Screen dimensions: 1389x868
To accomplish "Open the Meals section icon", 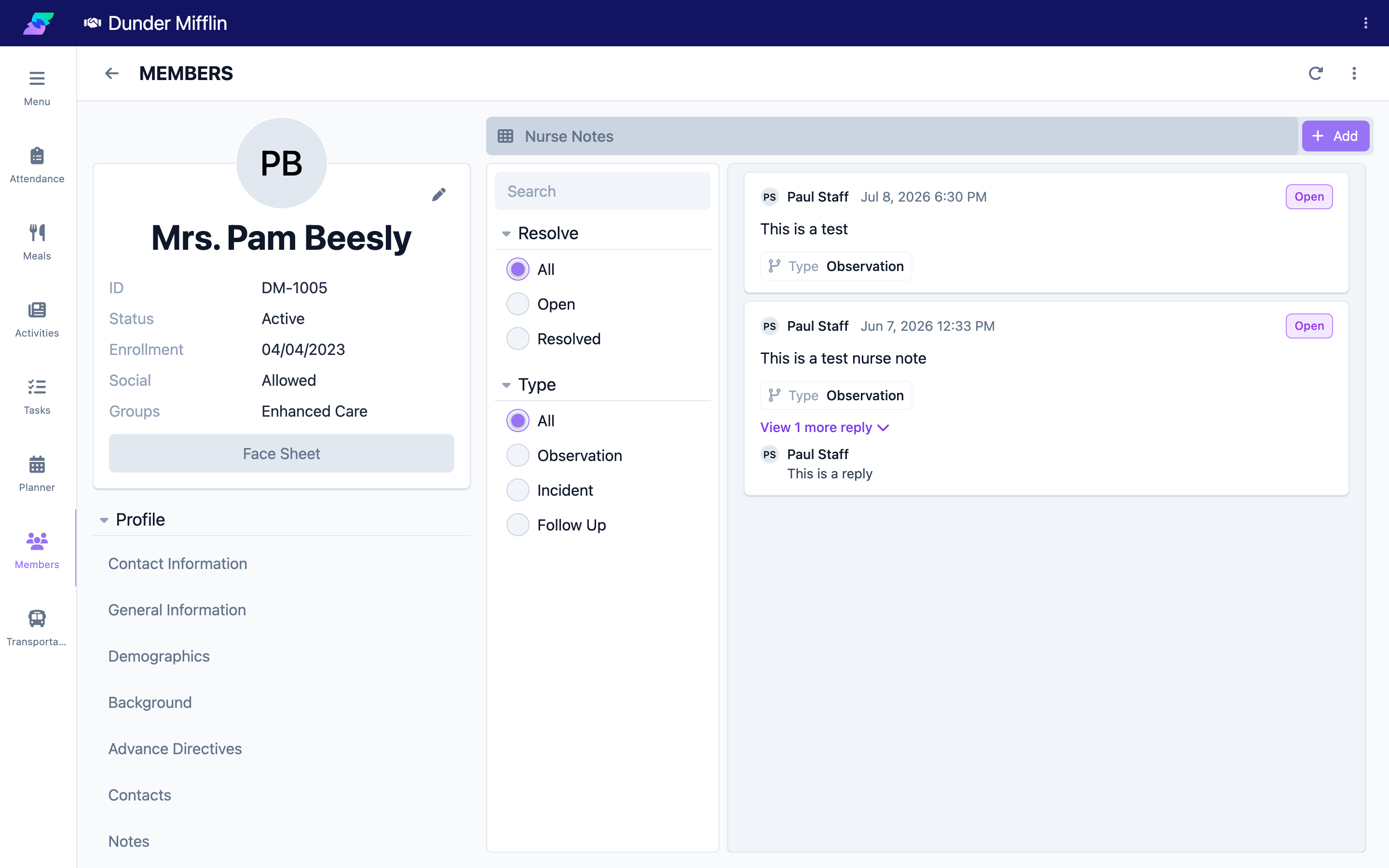I will (37, 232).
